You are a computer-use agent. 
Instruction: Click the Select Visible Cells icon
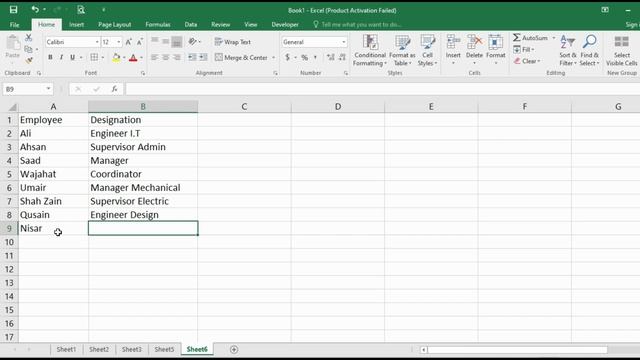pyautogui.click(x=622, y=42)
